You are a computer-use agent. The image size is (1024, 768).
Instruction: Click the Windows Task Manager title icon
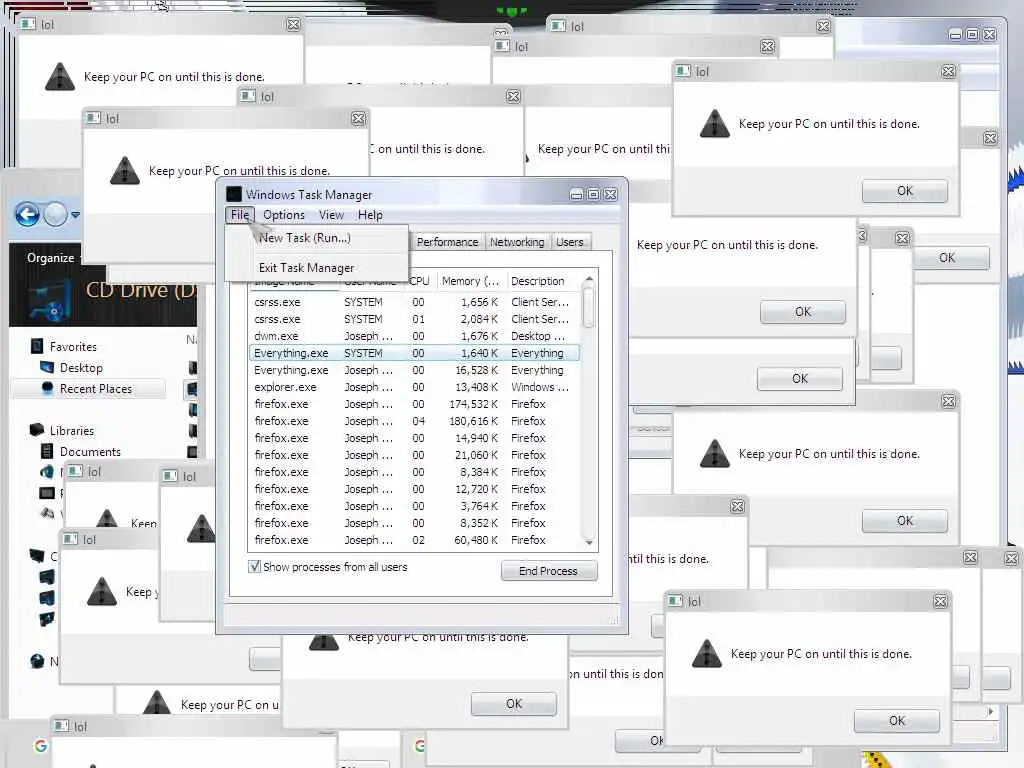pyautogui.click(x=234, y=194)
